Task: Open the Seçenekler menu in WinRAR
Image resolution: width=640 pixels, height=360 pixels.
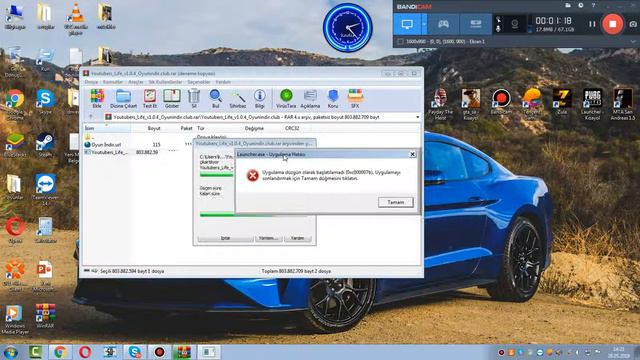Action: click(199, 82)
